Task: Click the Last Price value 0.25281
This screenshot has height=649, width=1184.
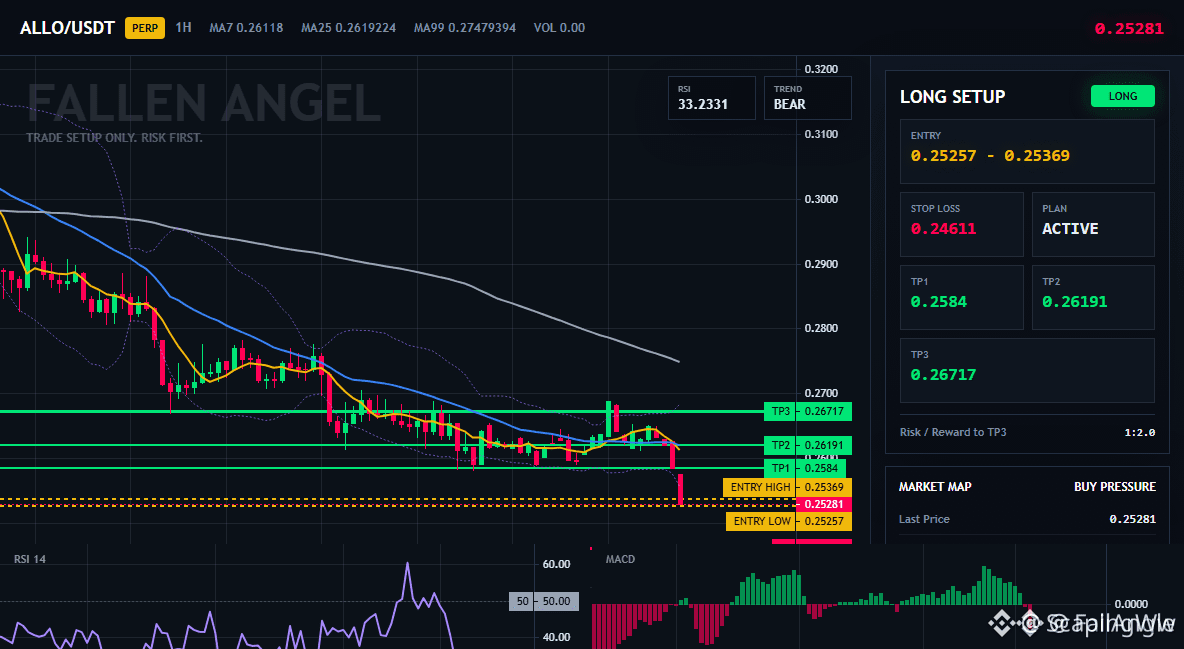Action: pos(1132,519)
